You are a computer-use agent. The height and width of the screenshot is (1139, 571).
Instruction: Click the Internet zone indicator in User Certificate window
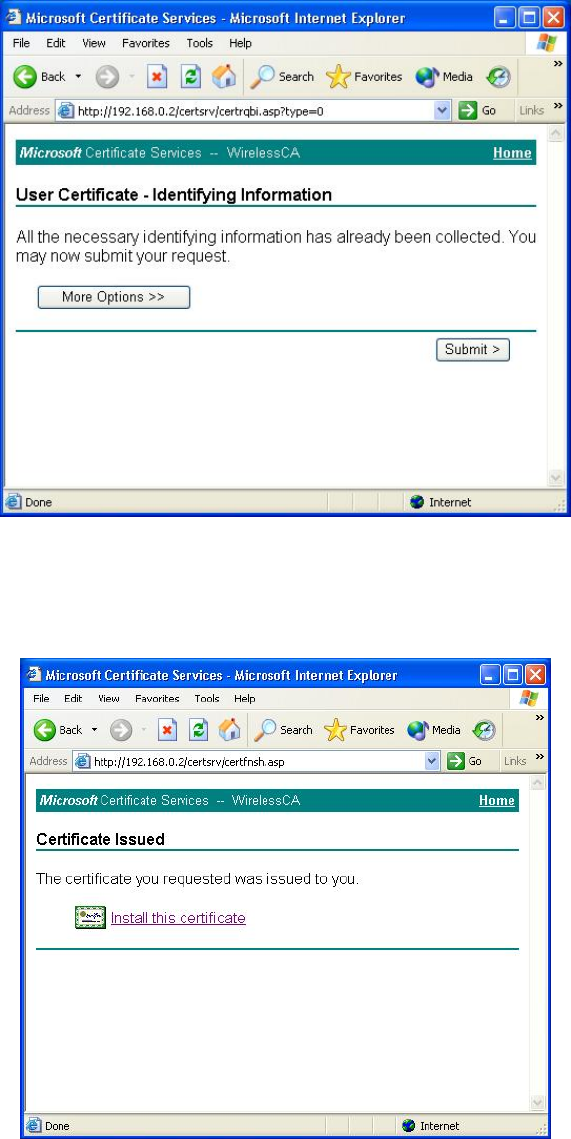click(442, 503)
